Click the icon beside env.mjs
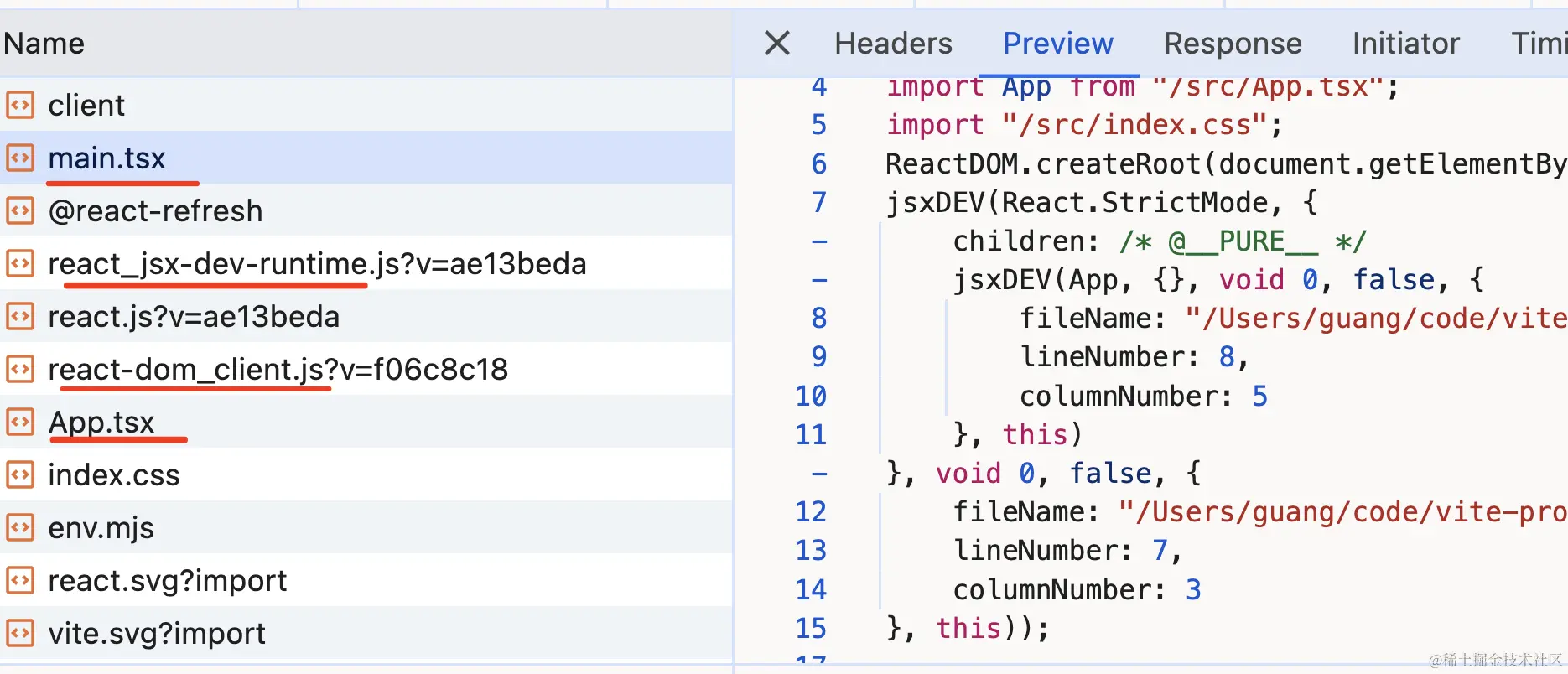 [x=20, y=527]
